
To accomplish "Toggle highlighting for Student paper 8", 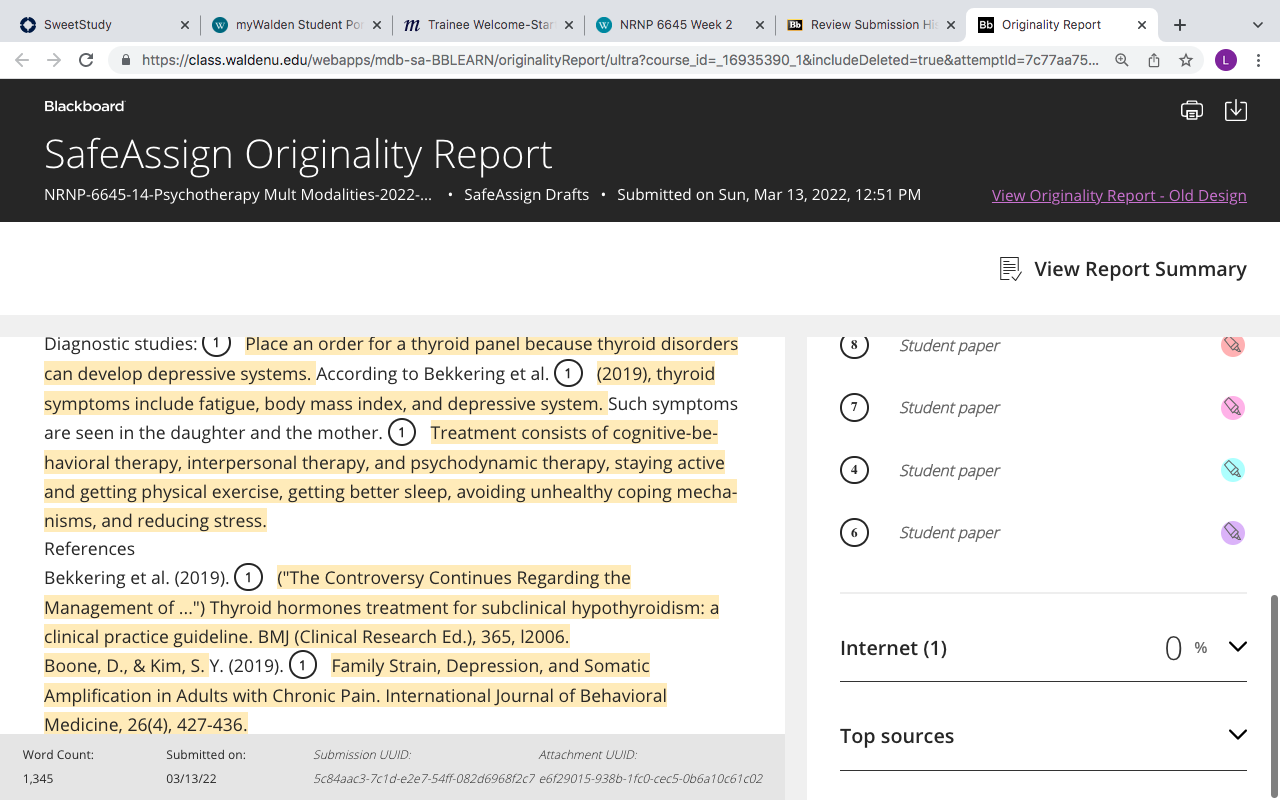I will [1233, 345].
